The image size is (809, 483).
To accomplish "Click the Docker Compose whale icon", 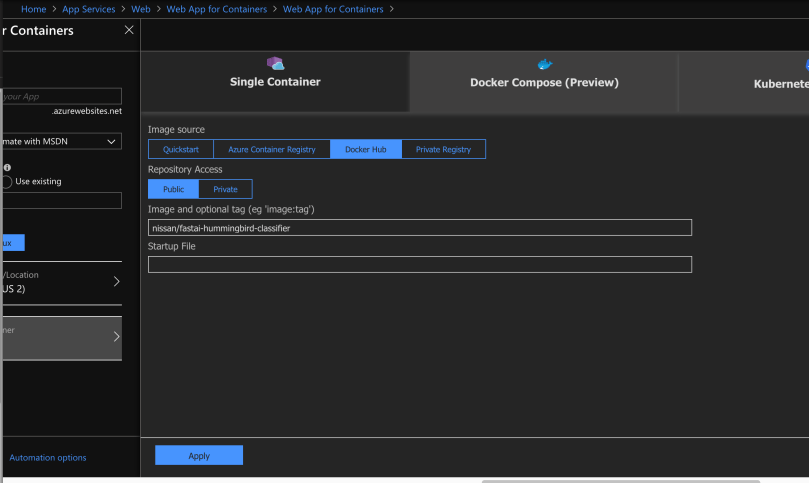I will pyautogui.click(x=544, y=64).
